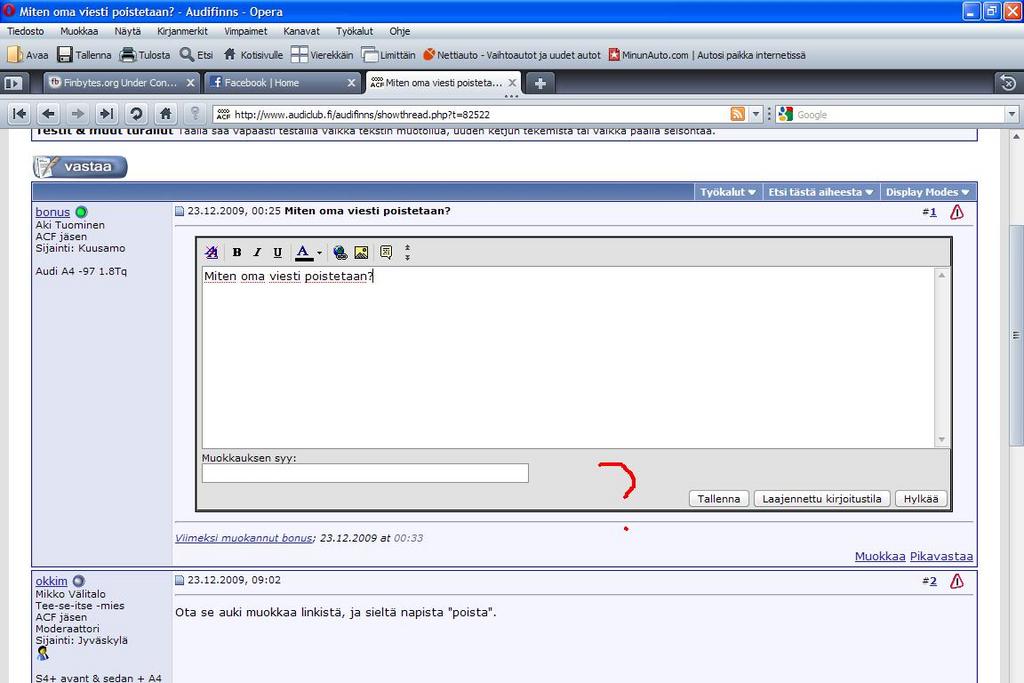Reload the page with the refresh icon
Image resolution: width=1024 pixels, height=683 pixels.
(136, 114)
